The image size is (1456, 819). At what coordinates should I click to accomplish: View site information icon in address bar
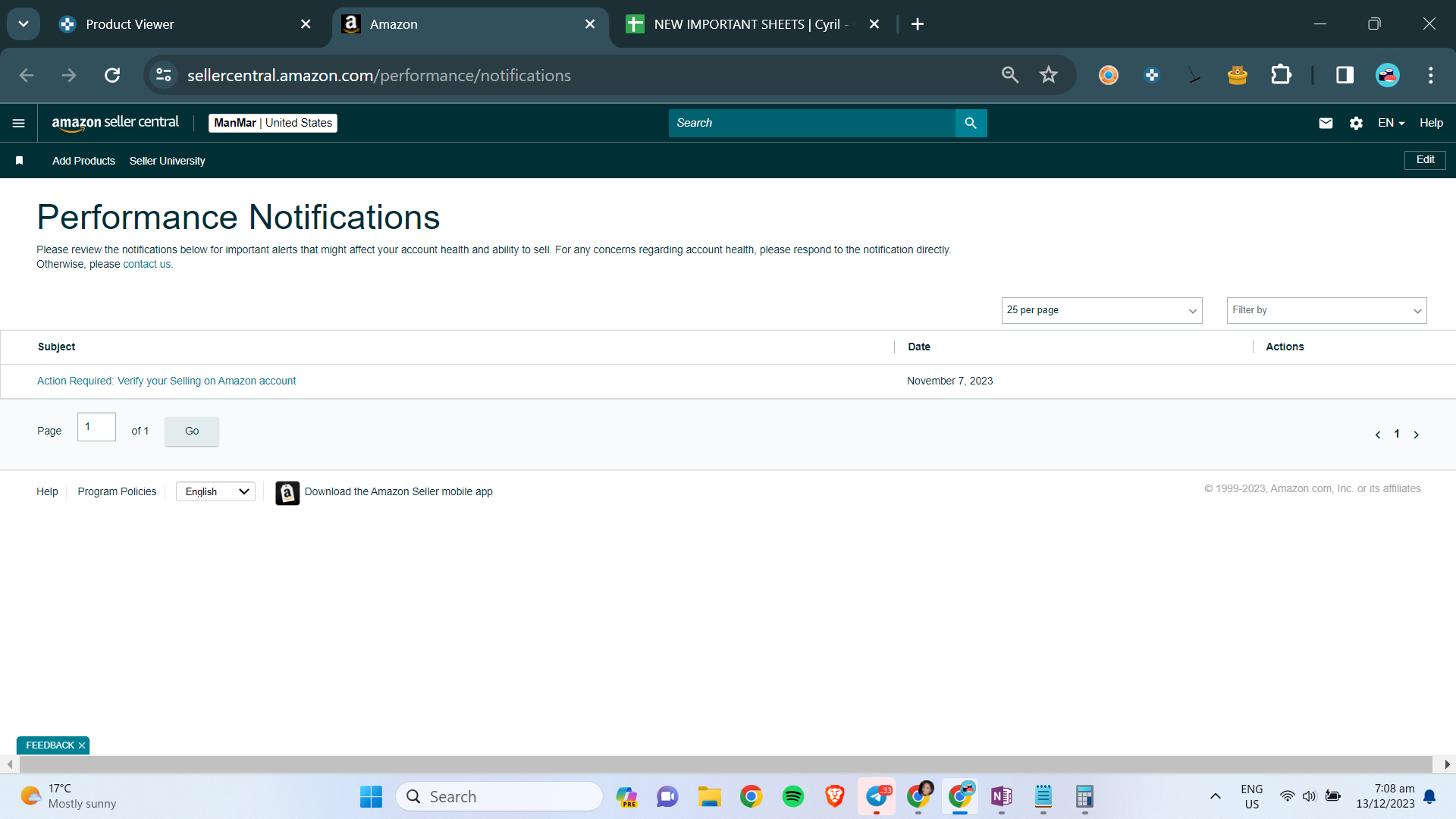tap(164, 75)
